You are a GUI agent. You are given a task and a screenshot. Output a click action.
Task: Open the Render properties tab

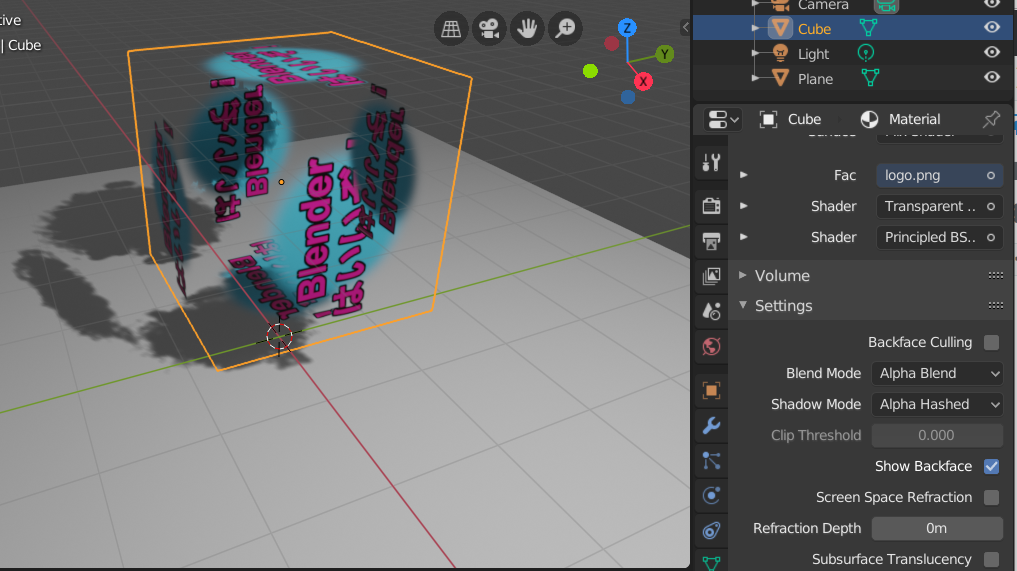click(x=712, y=206)
